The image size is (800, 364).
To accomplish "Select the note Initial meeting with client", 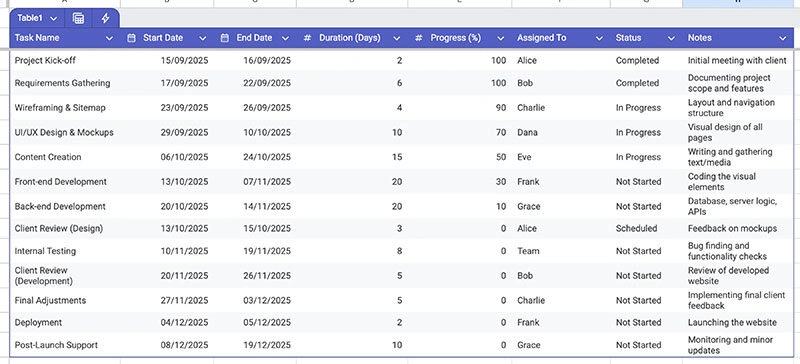I will (737, 60).
